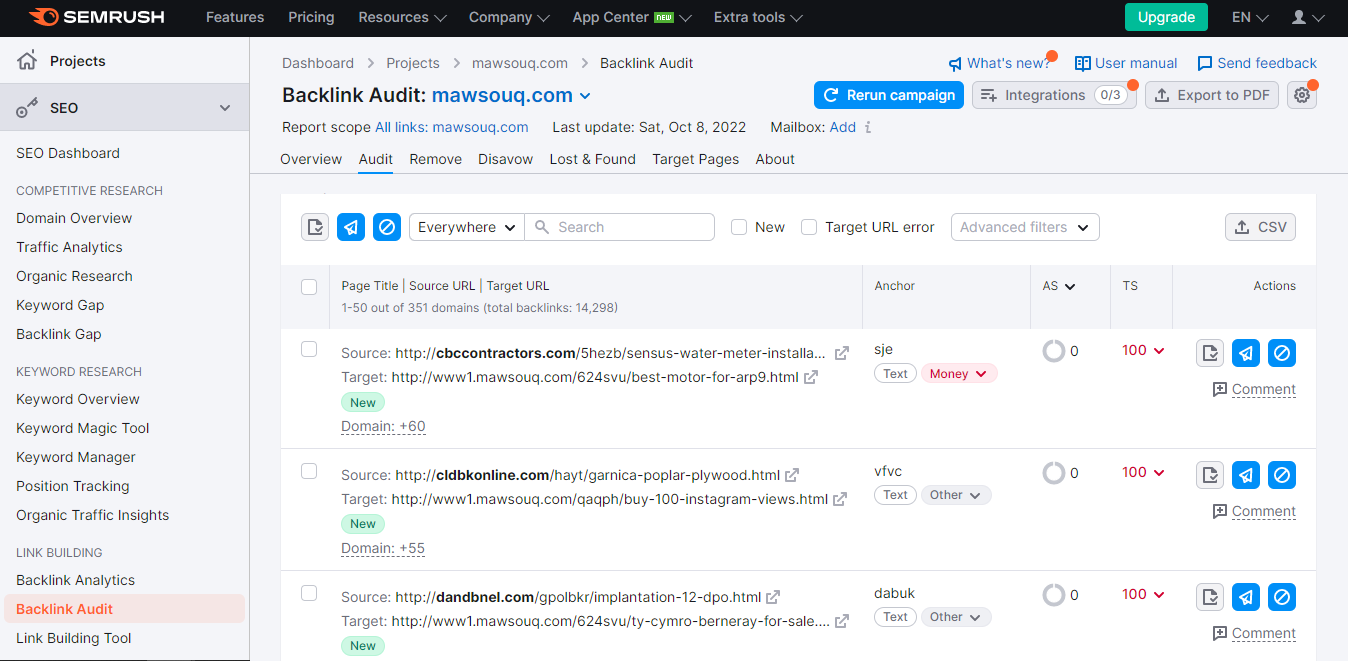Image resolution: width=1348 pixels, height=661 pixels.
Task: Collapse the SEO section in sidebar
Action: pyautogui.click(x=225, y=108)
